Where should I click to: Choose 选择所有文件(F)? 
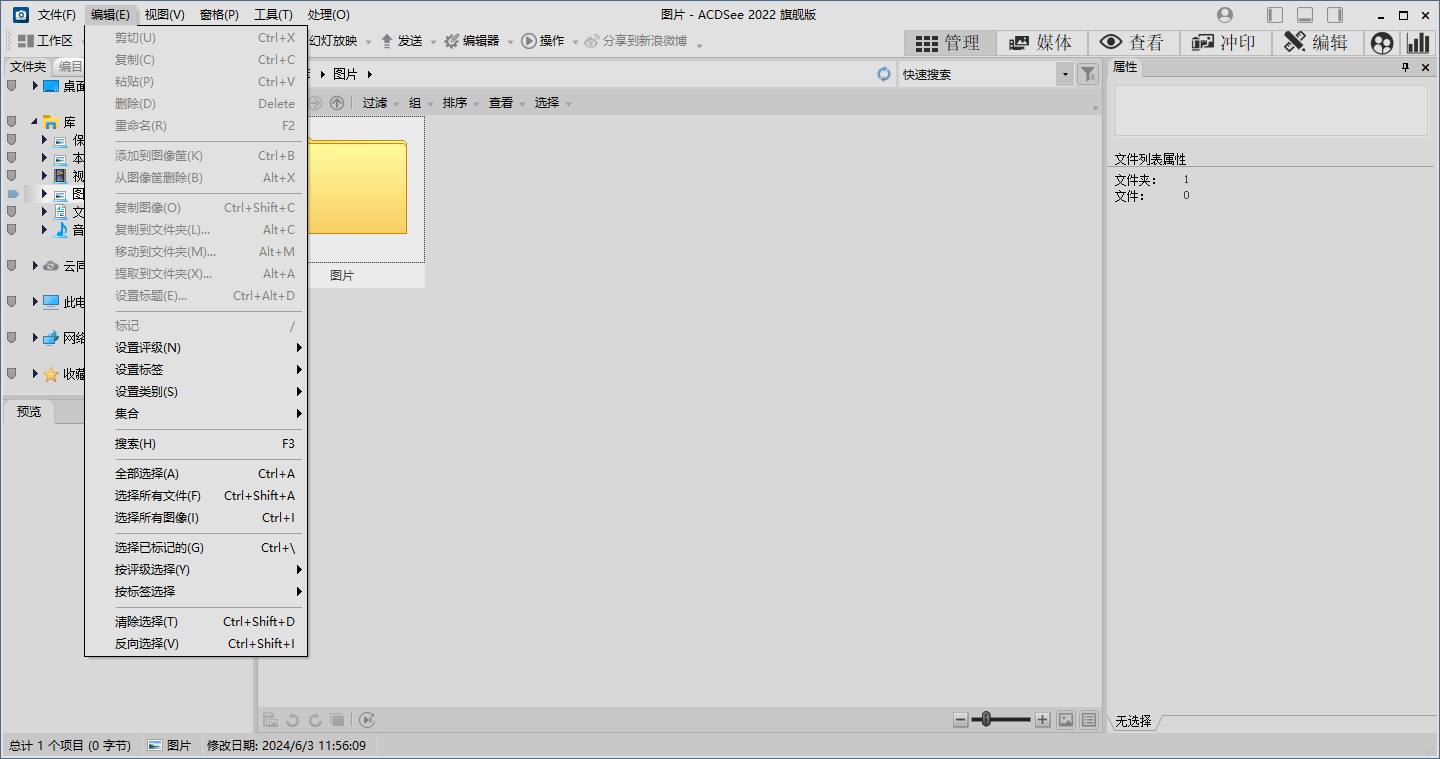click(196, 496)
